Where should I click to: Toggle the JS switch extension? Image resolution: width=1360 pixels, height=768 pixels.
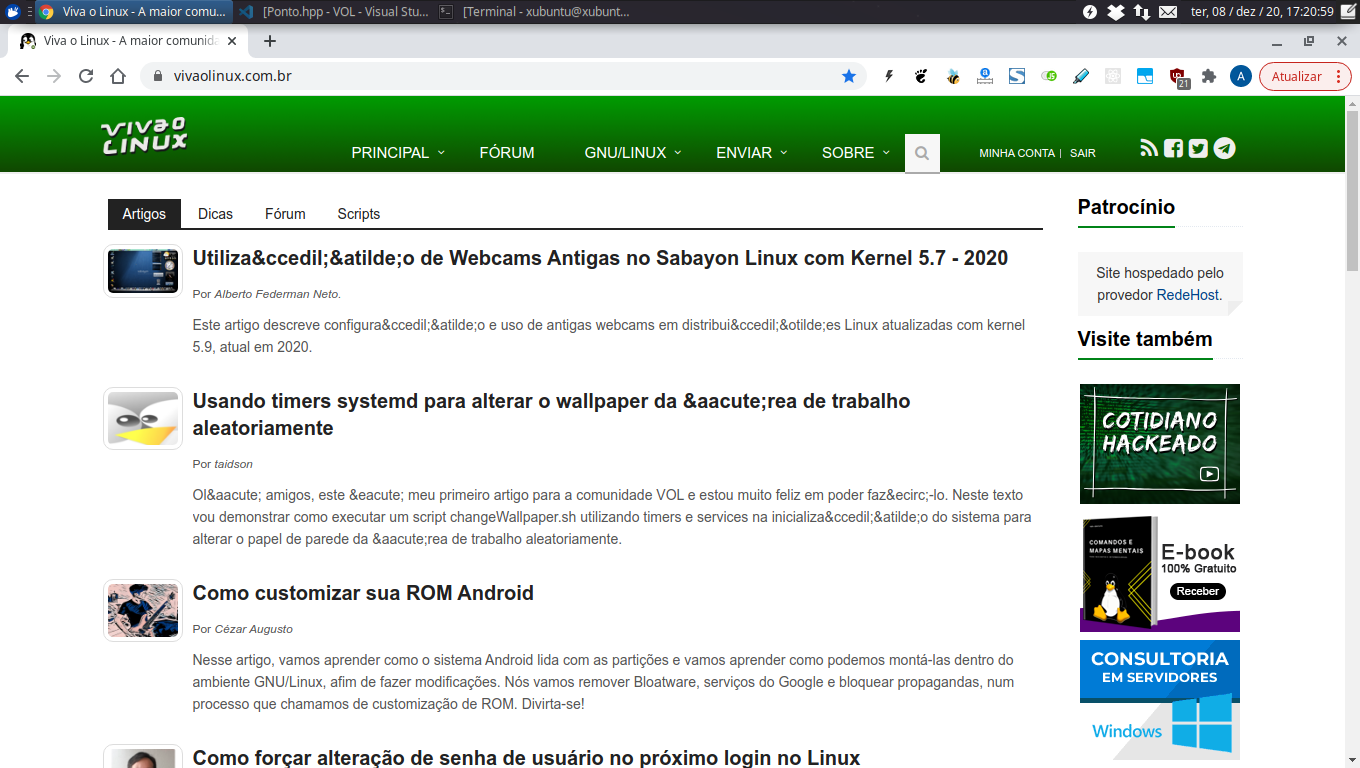(x=1049, y=76)
